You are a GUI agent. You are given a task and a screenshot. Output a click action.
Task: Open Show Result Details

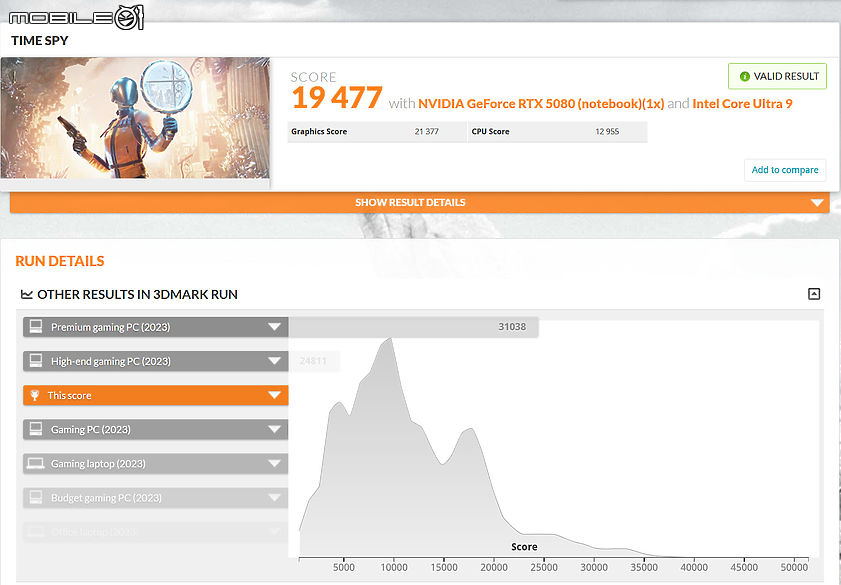[x=419, y=203]
